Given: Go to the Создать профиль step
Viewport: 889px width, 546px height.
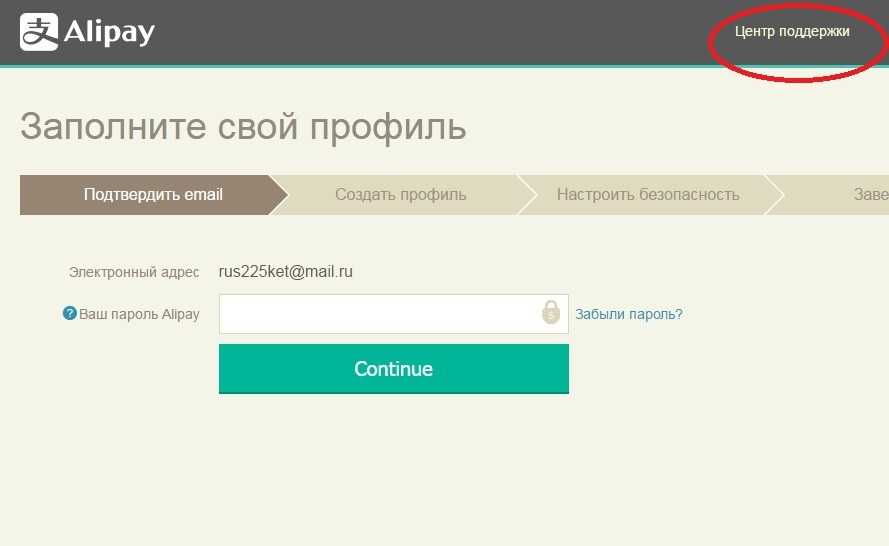Looking at the screenshot, I should [400, 194].
